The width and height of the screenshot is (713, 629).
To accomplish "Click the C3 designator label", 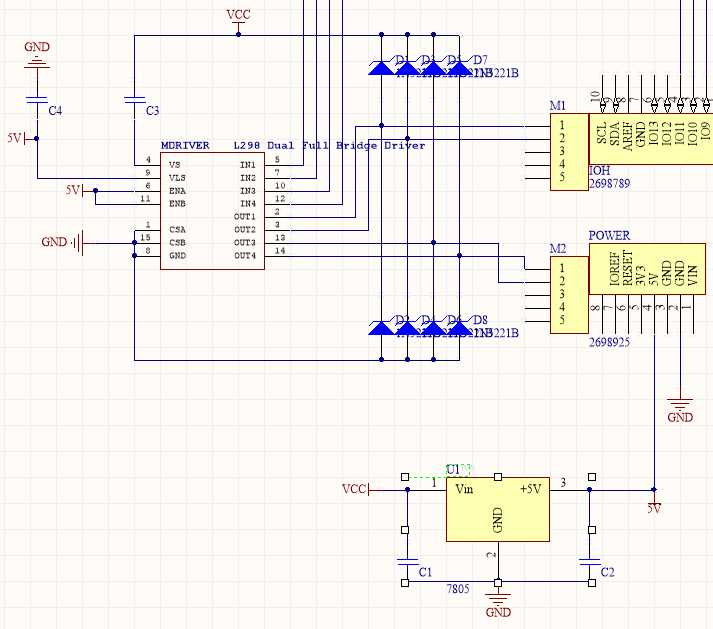I will pos(152,111).
